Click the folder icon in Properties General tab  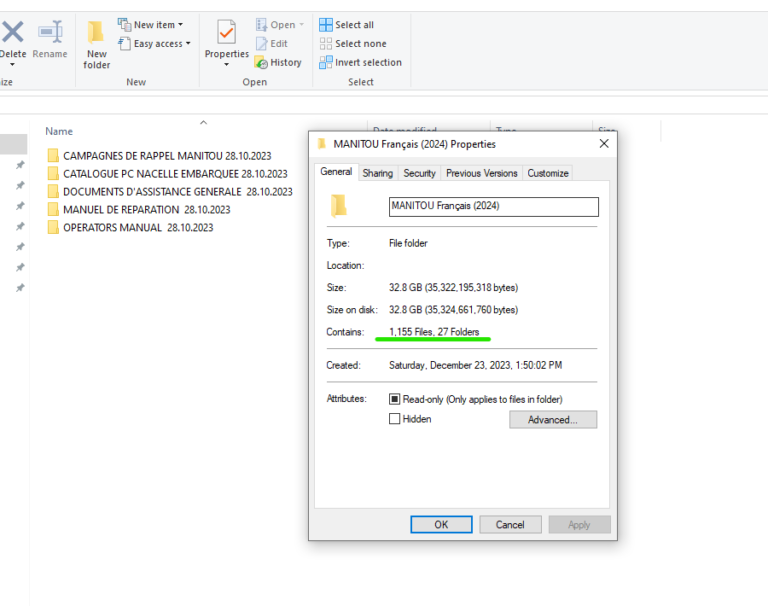coord(338,206)
